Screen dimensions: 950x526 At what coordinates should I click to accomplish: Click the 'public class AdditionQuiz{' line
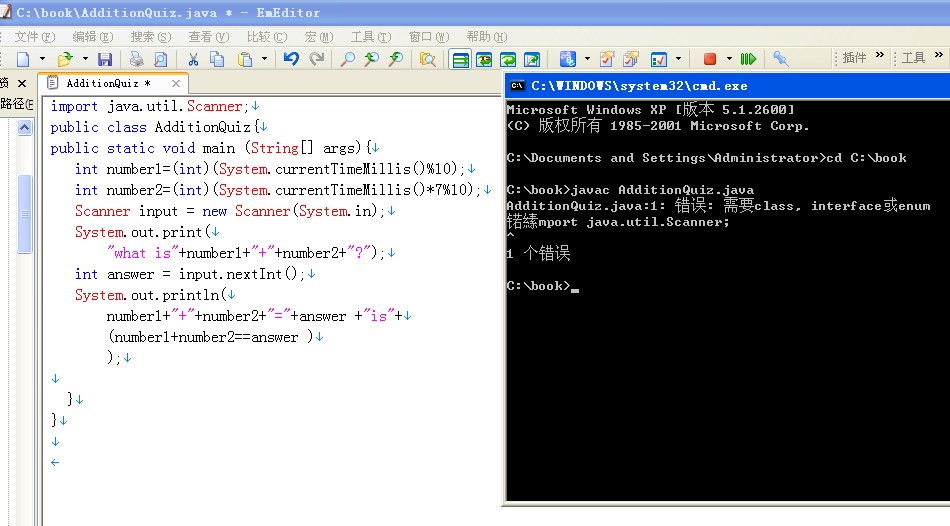coord(154,127)
